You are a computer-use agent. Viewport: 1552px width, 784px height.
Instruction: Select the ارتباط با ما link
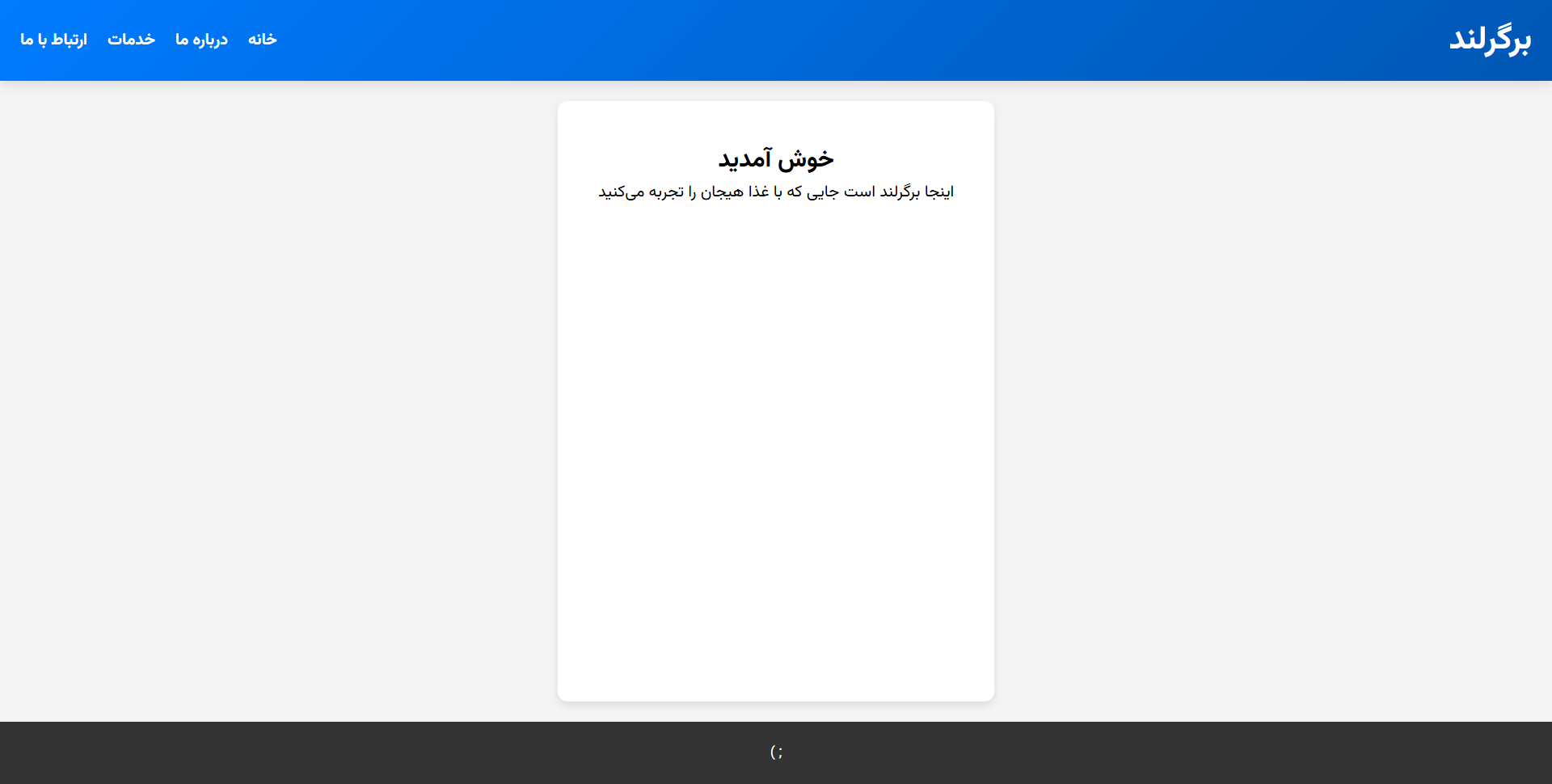[53, 40]
